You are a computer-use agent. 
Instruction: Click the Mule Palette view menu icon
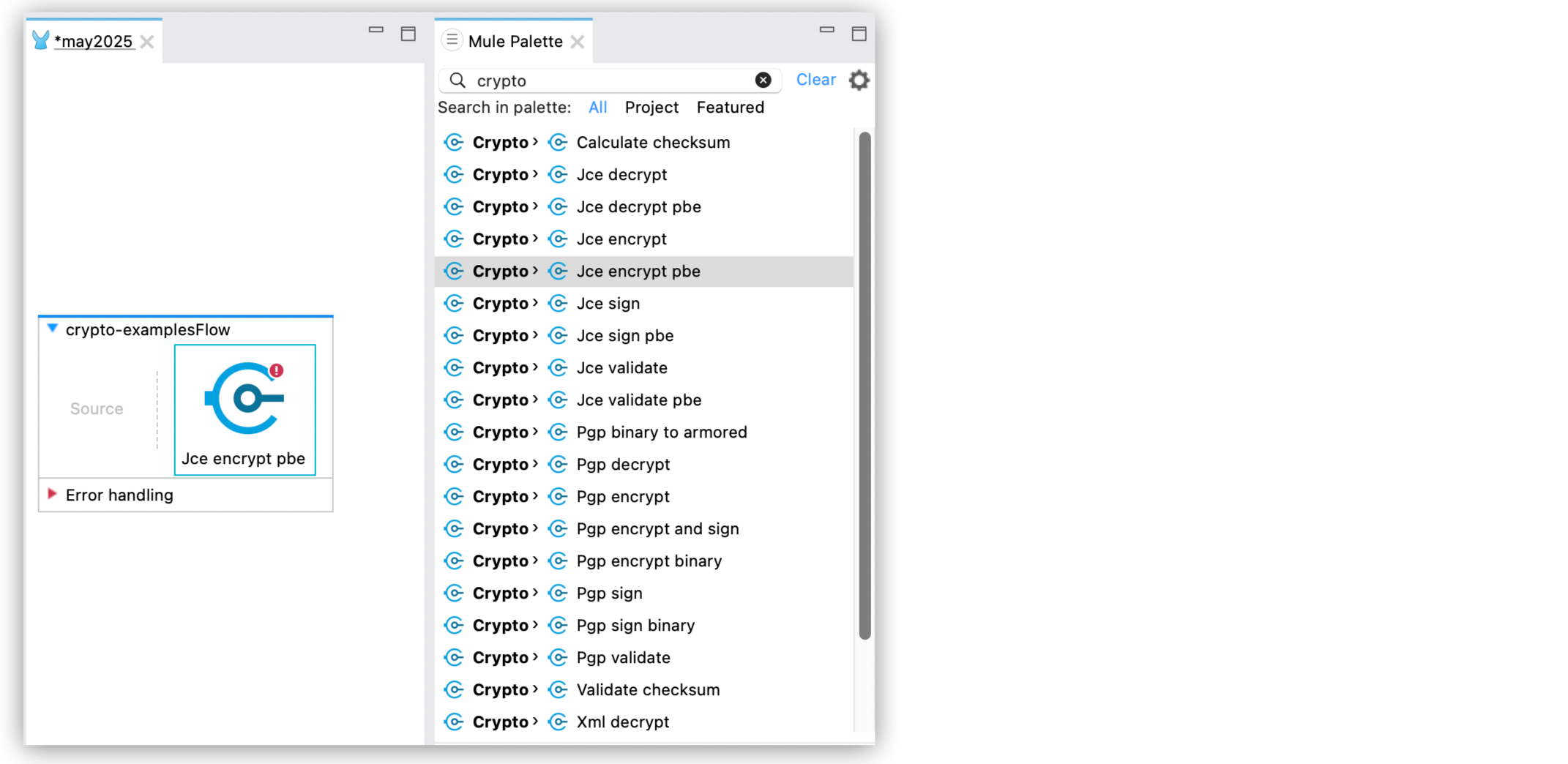[452, 40]
